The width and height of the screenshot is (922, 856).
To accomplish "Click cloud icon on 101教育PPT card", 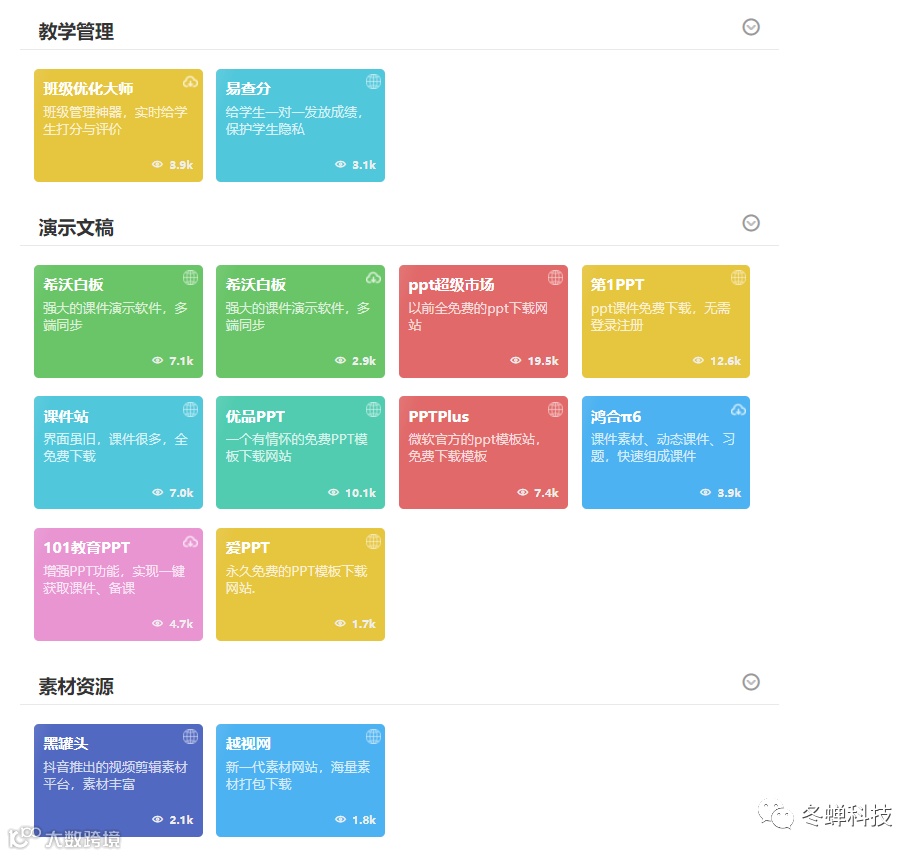I will click(190, 541).
